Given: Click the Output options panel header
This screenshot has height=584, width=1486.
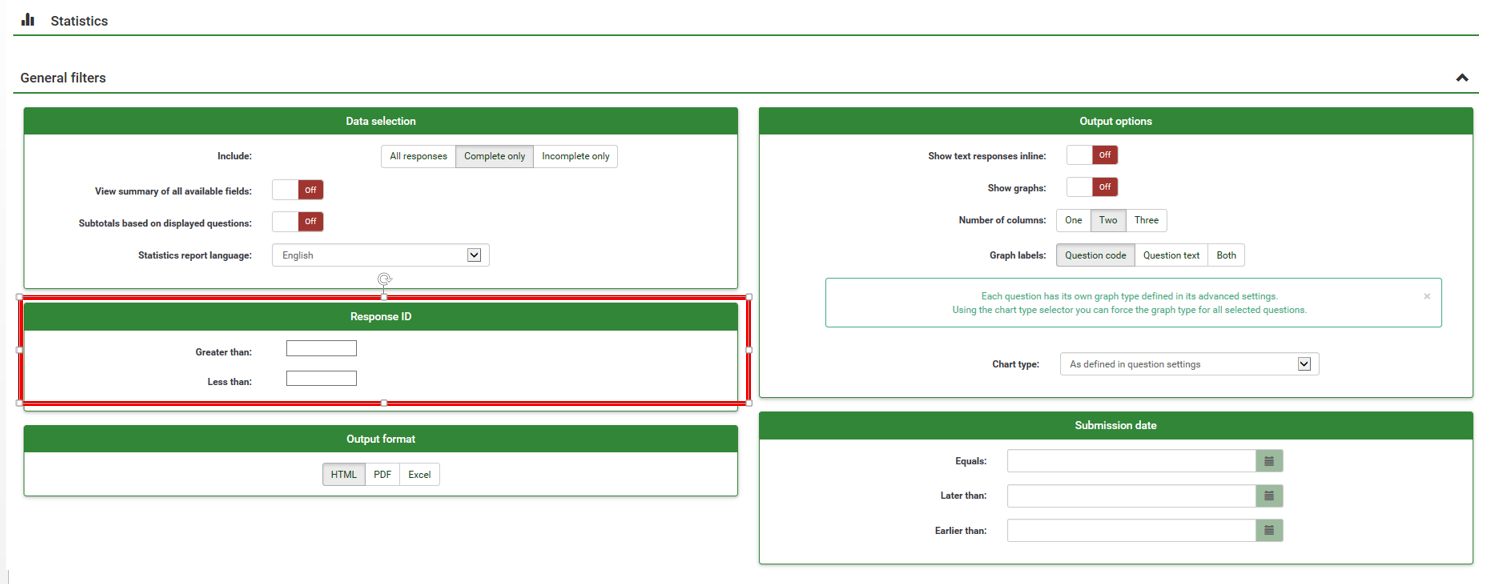Looking at the screenshot, I should click(x=1116, y=121).
